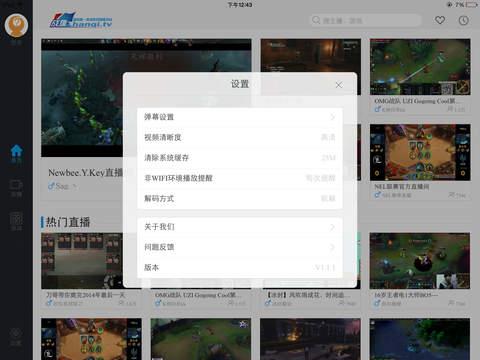Screen dimensions: 480x360
Task: Select the 版本 version row
Action: pos(240,268)
